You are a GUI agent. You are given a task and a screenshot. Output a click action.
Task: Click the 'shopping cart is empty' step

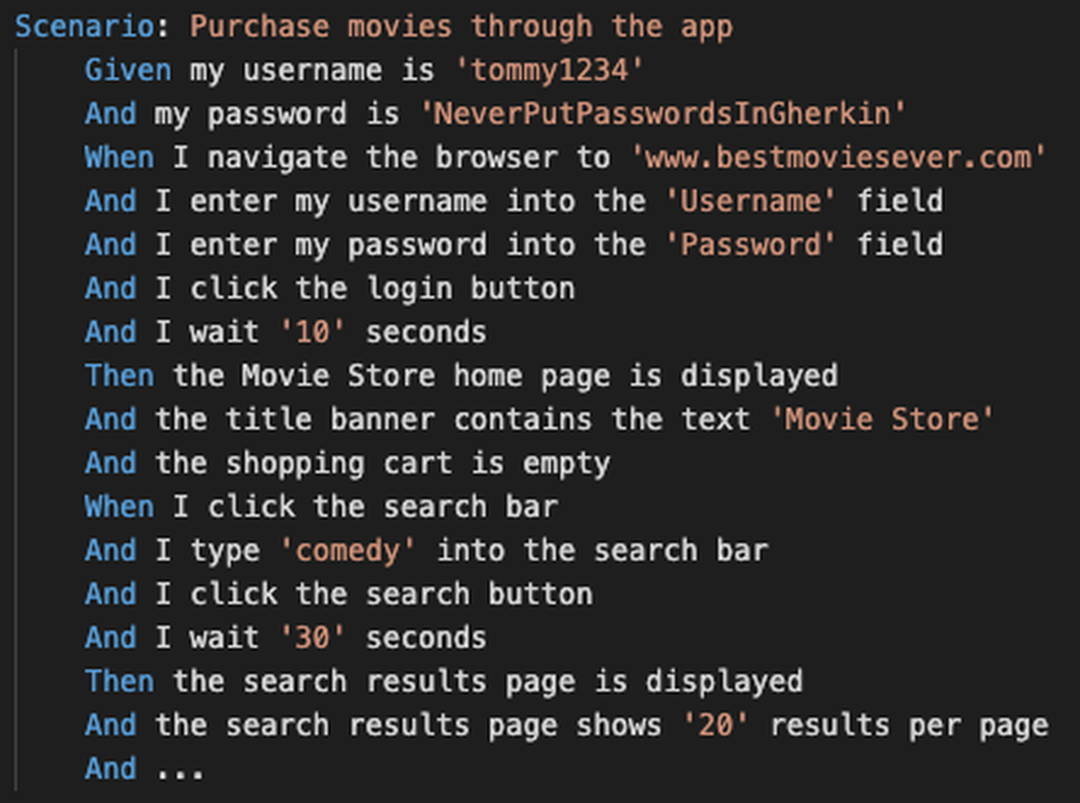pyautogui.click(x=417, y=464)
